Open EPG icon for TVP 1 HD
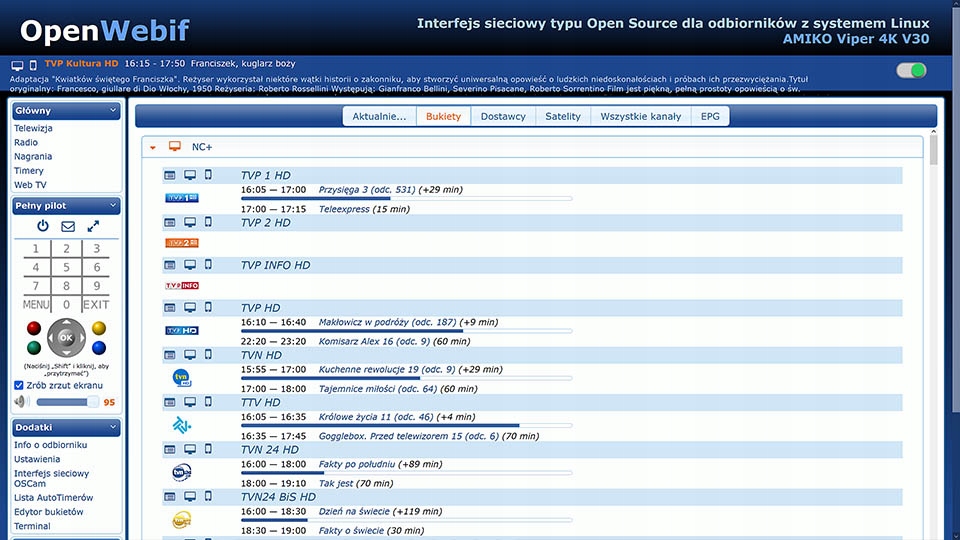 170,175
